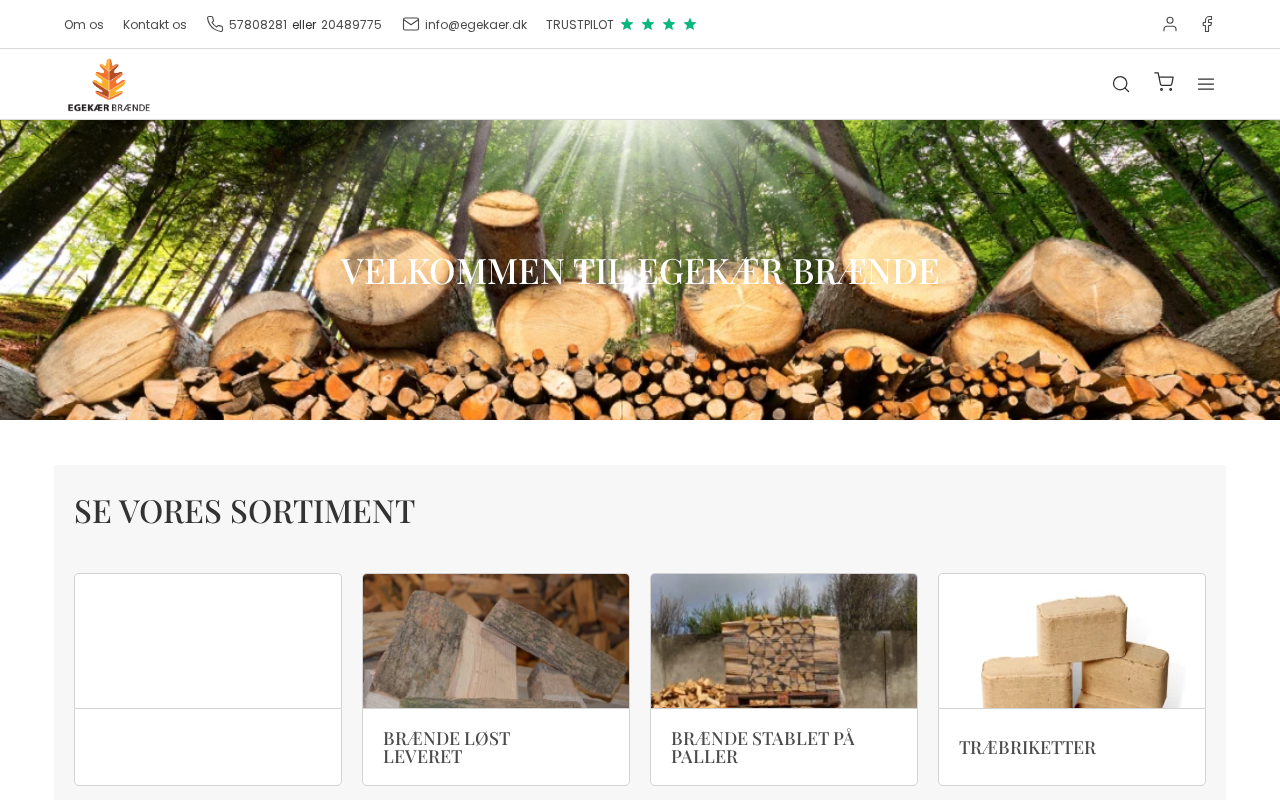Call phone number 57808281
This screenshot has height=800, width=1280.
258,24
